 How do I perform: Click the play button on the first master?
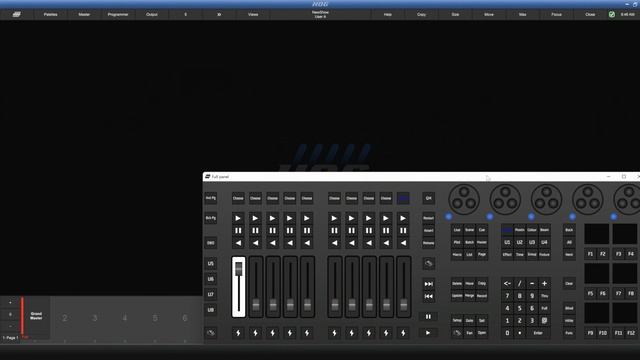click(238, 218)
